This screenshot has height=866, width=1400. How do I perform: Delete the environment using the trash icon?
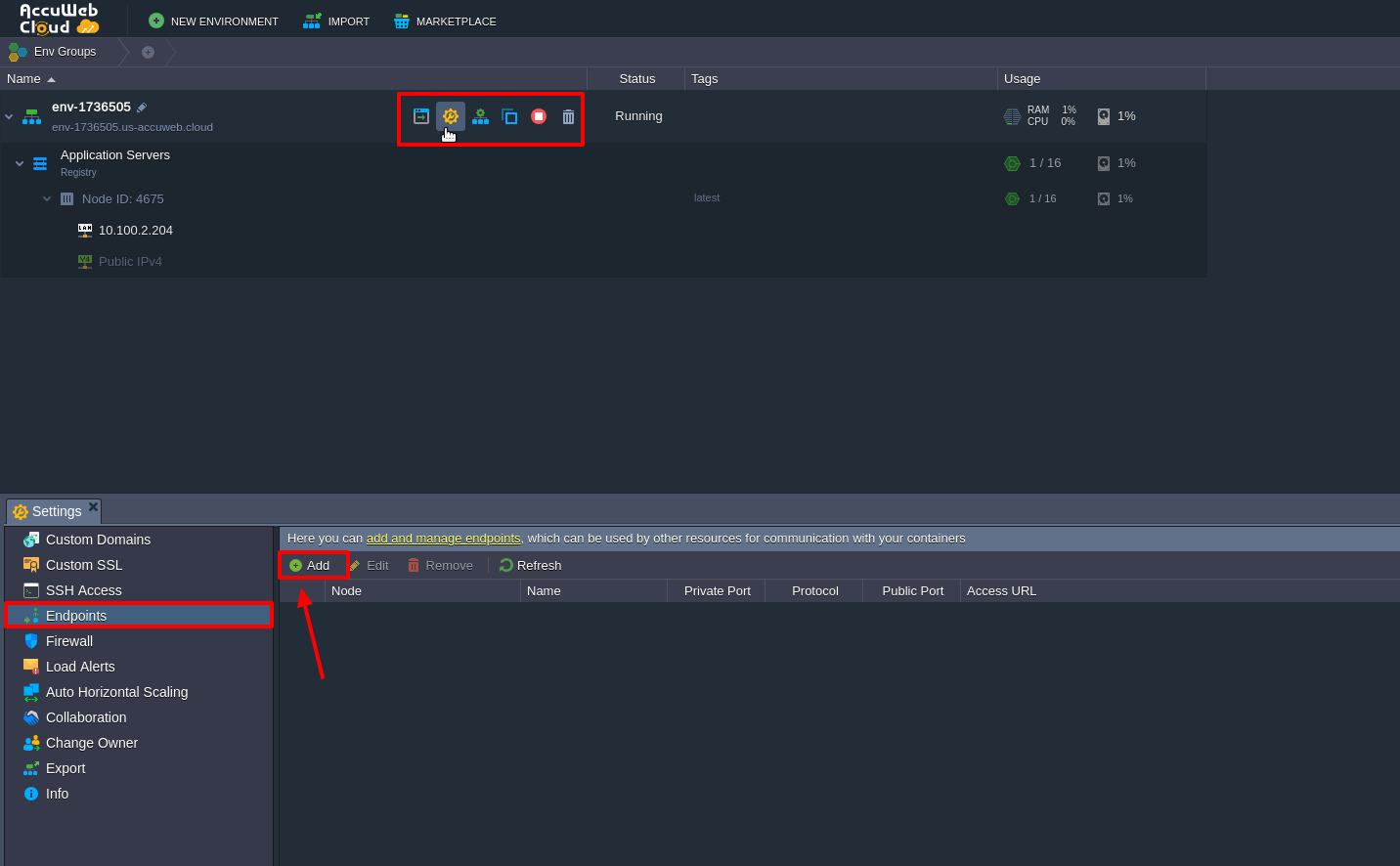point(568,115)
